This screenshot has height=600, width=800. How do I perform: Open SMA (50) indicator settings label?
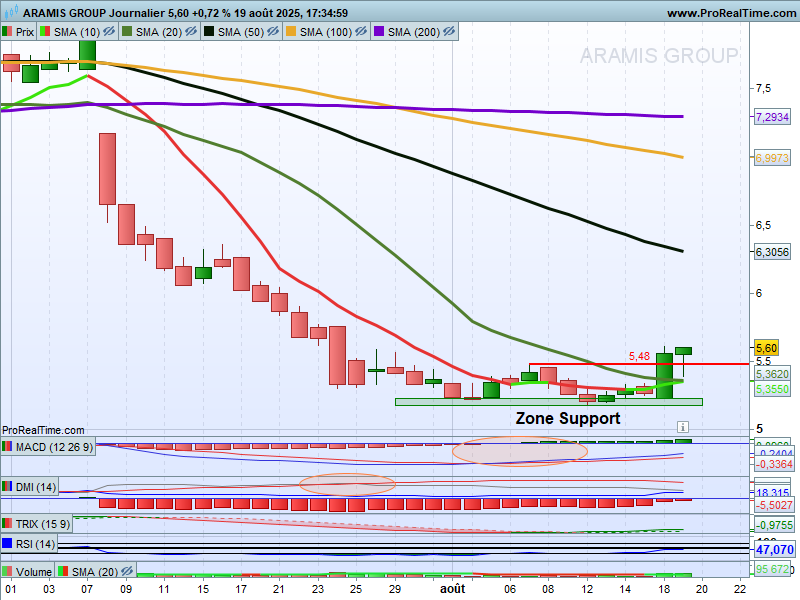click(241, 32)
